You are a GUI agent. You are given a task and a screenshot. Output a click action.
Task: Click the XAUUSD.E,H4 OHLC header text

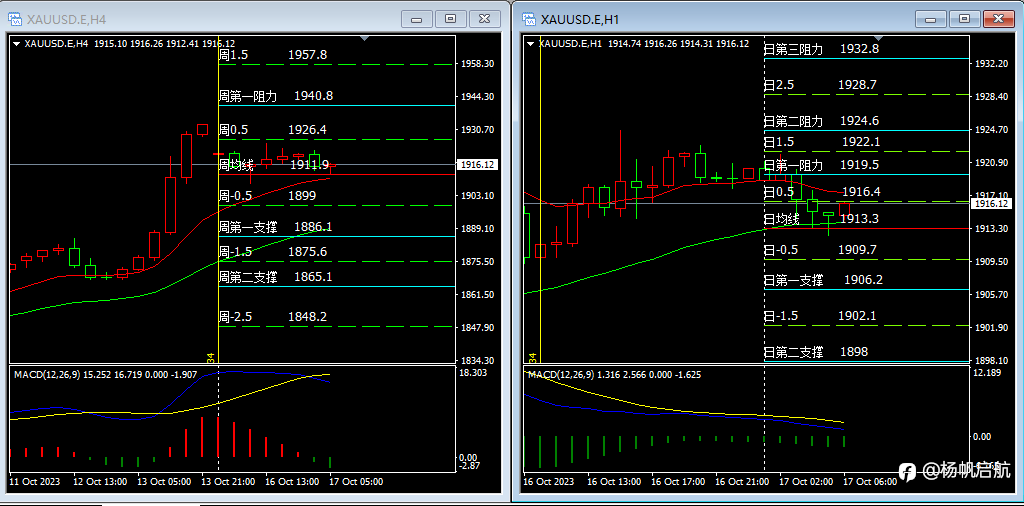[129, 44]
